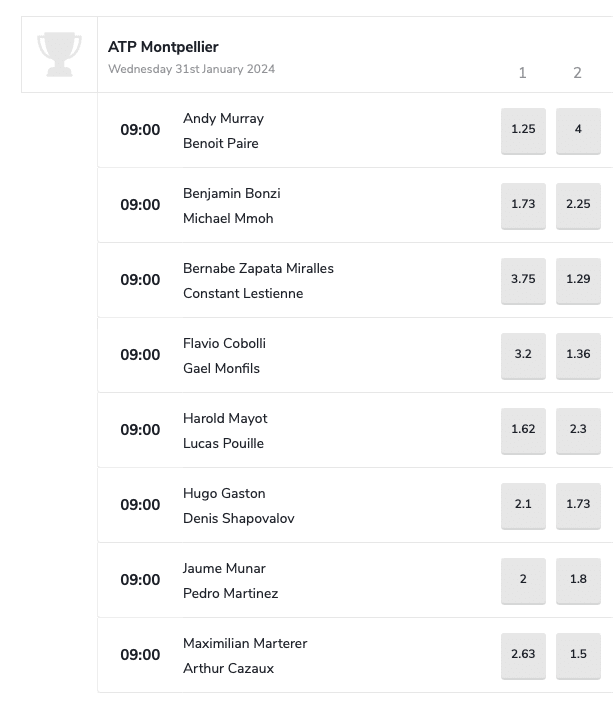Select Benoit Paire odds of 4
613x706 pixels.
coord(578,131)
